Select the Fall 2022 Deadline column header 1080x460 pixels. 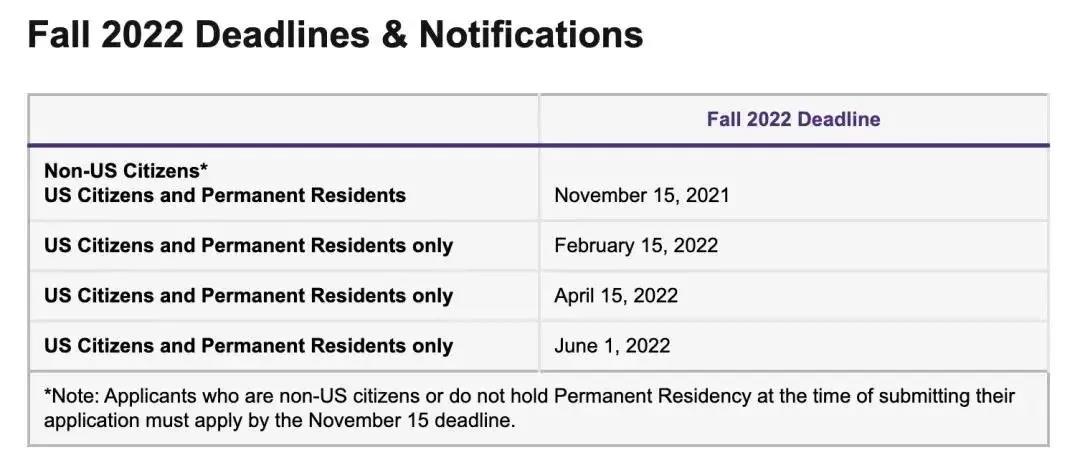click(x=793, y=119)
